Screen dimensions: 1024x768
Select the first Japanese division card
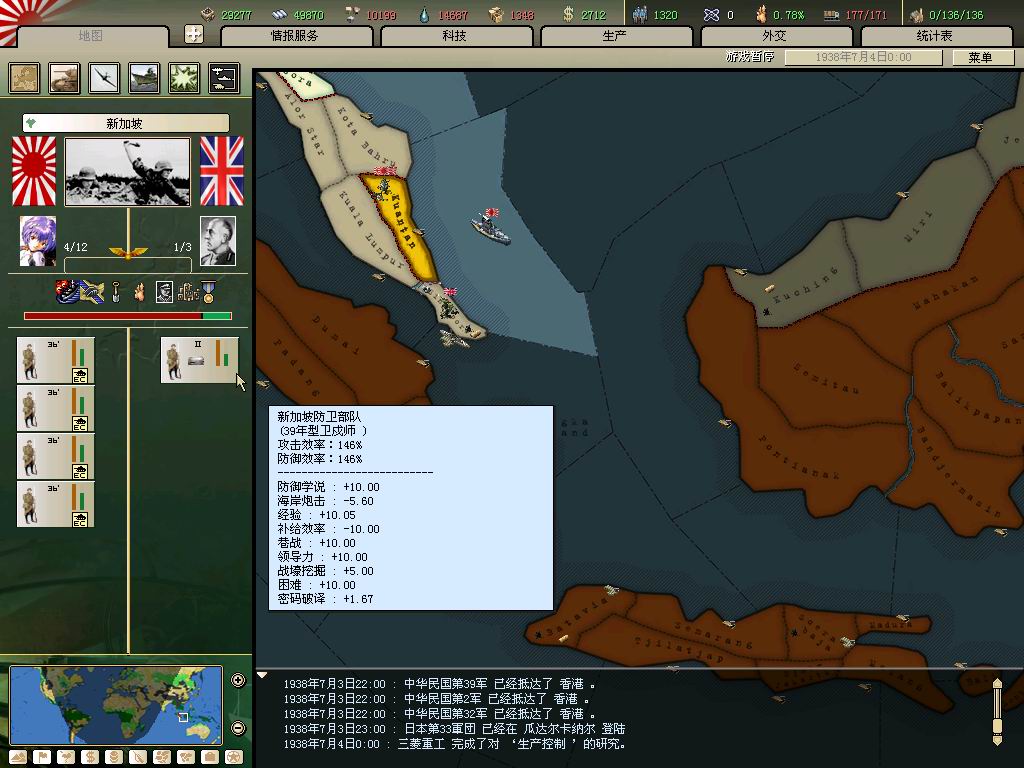coord(56,360)
